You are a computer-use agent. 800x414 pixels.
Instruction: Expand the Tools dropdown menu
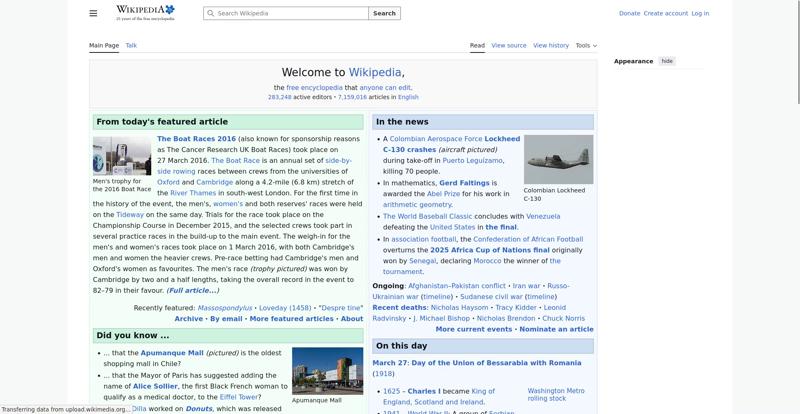point(585,45)
